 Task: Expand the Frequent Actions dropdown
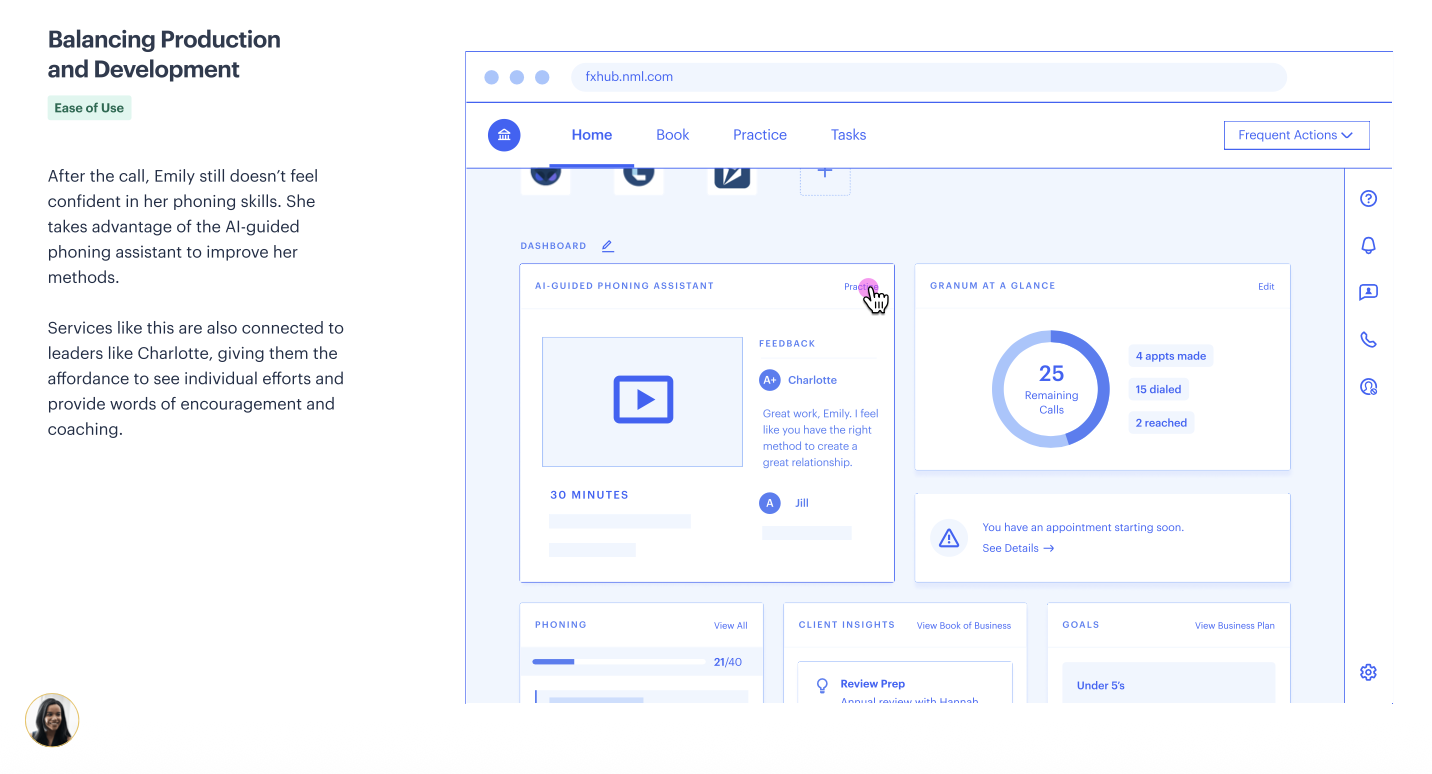[x=1296, y=135]
